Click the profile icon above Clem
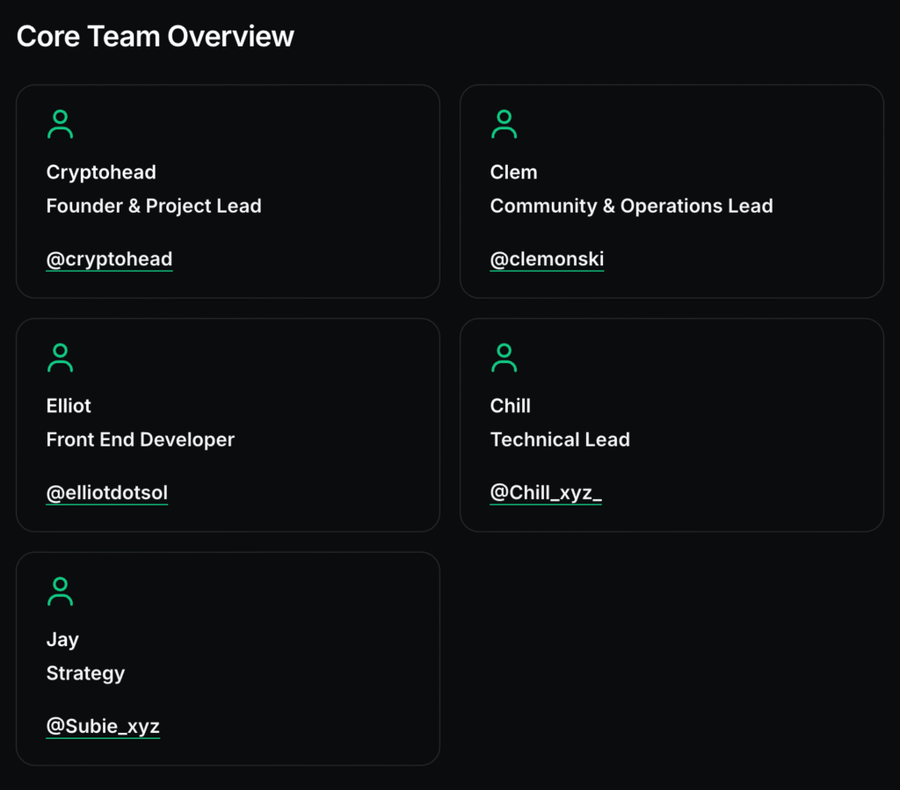This screenshot has height=790, width=900. [504, 124]
